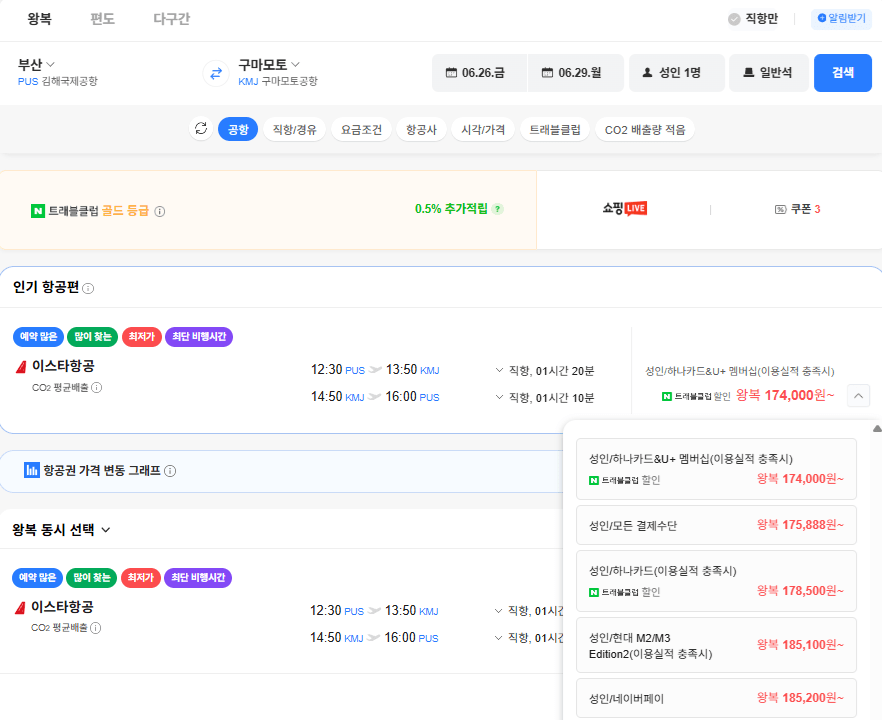
Task: Click the seat icon on 일반석
Action: [749, 73]
